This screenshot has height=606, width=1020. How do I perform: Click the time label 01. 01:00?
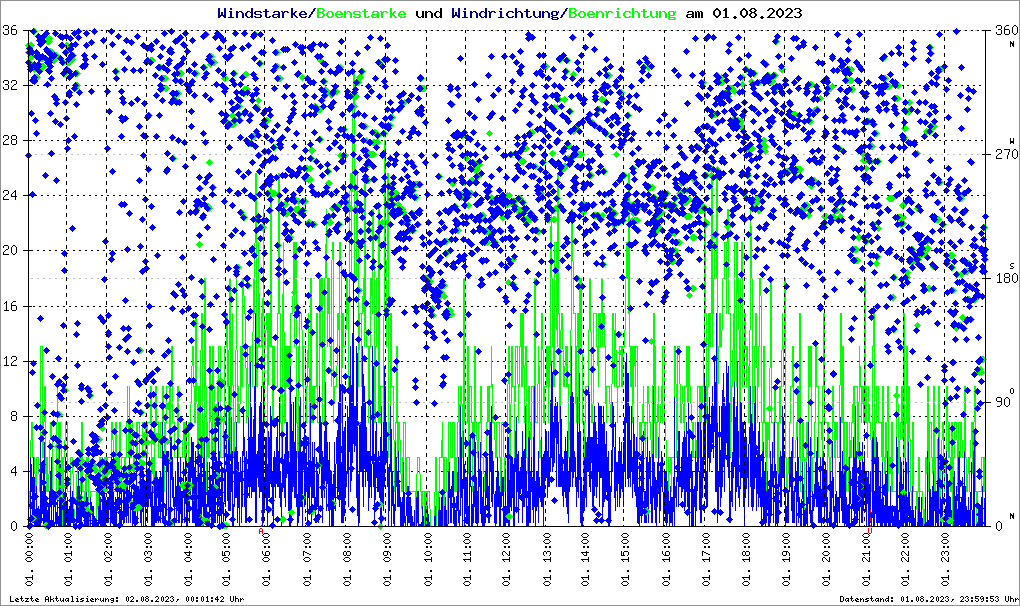tap(68, 559)
